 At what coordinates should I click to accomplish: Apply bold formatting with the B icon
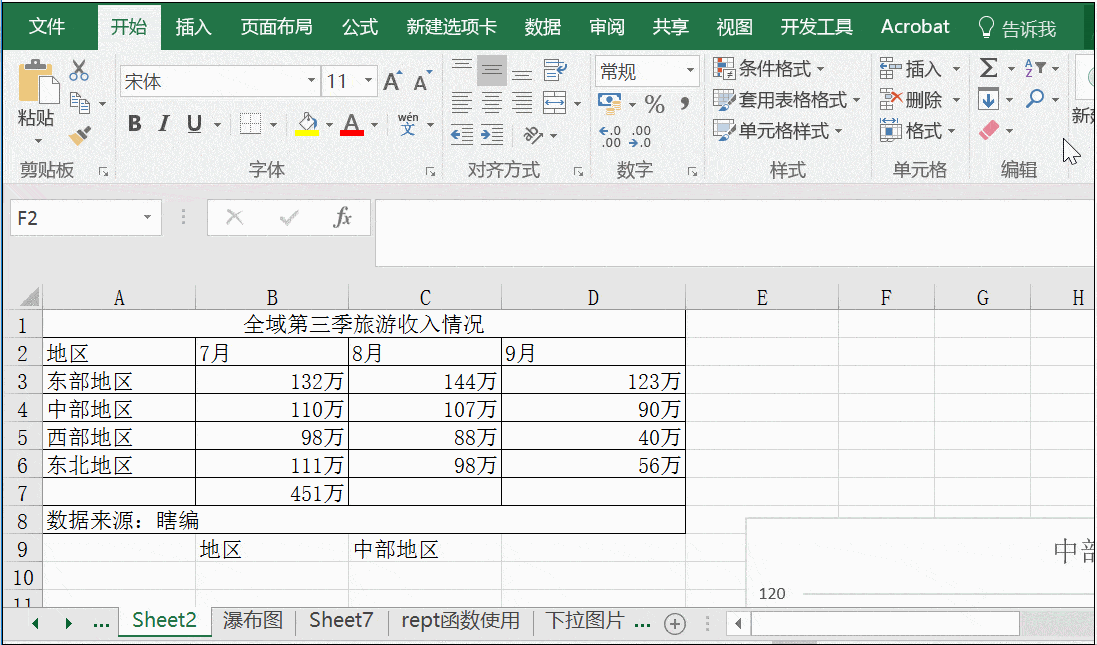(134, 123)
